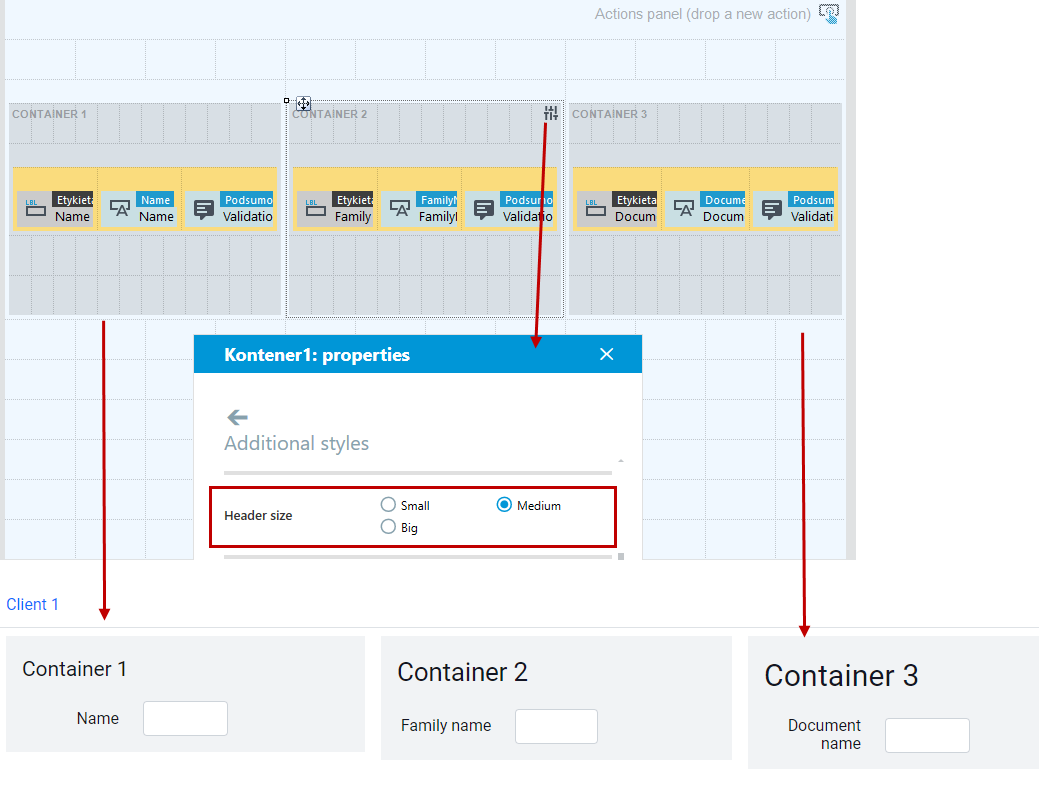Select the Docum text field icon in Container 3
Image resolution: width=1039 pixels, height=797 pixels.
coord(684,209)
